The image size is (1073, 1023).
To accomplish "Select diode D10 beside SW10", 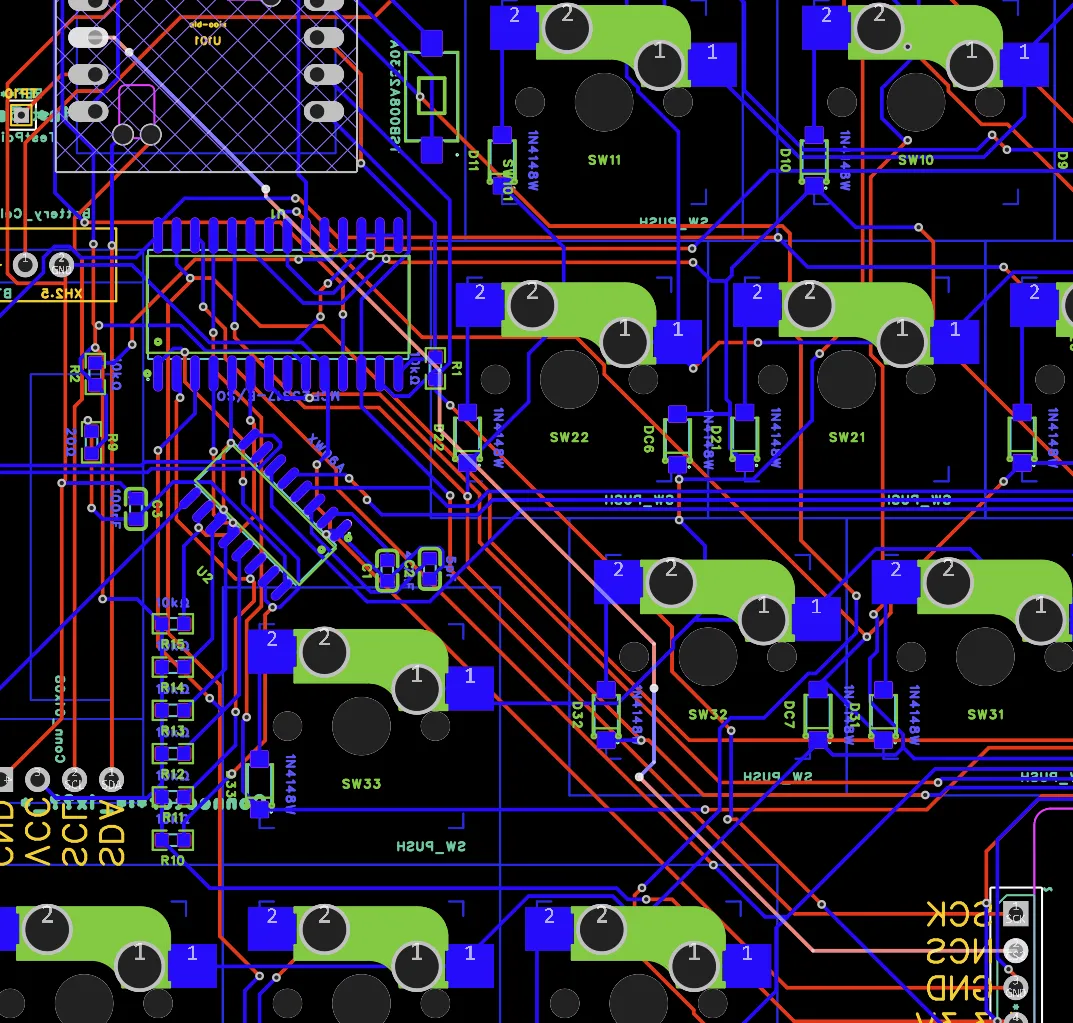I will (x=814, y=160).
